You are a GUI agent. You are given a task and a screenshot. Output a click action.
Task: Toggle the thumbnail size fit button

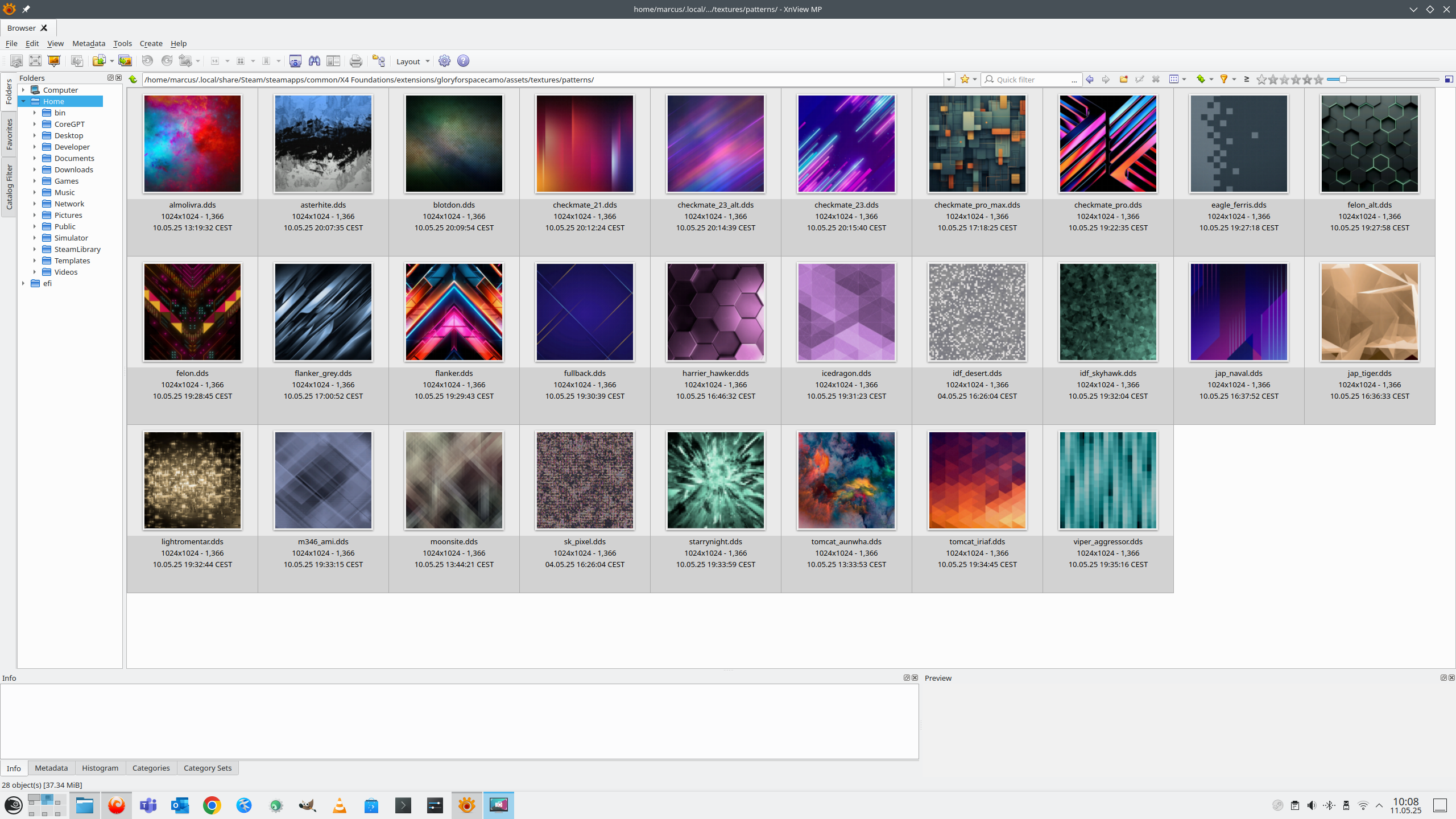tap(1449, 80)
